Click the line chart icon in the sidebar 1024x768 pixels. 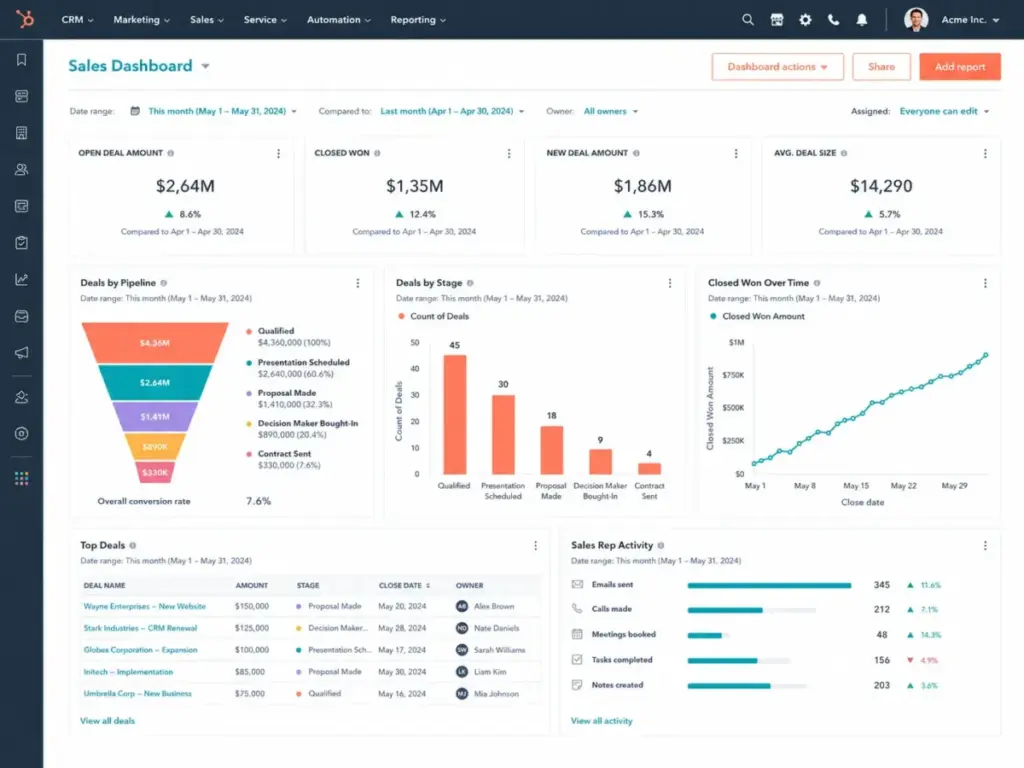click(22, 280)
